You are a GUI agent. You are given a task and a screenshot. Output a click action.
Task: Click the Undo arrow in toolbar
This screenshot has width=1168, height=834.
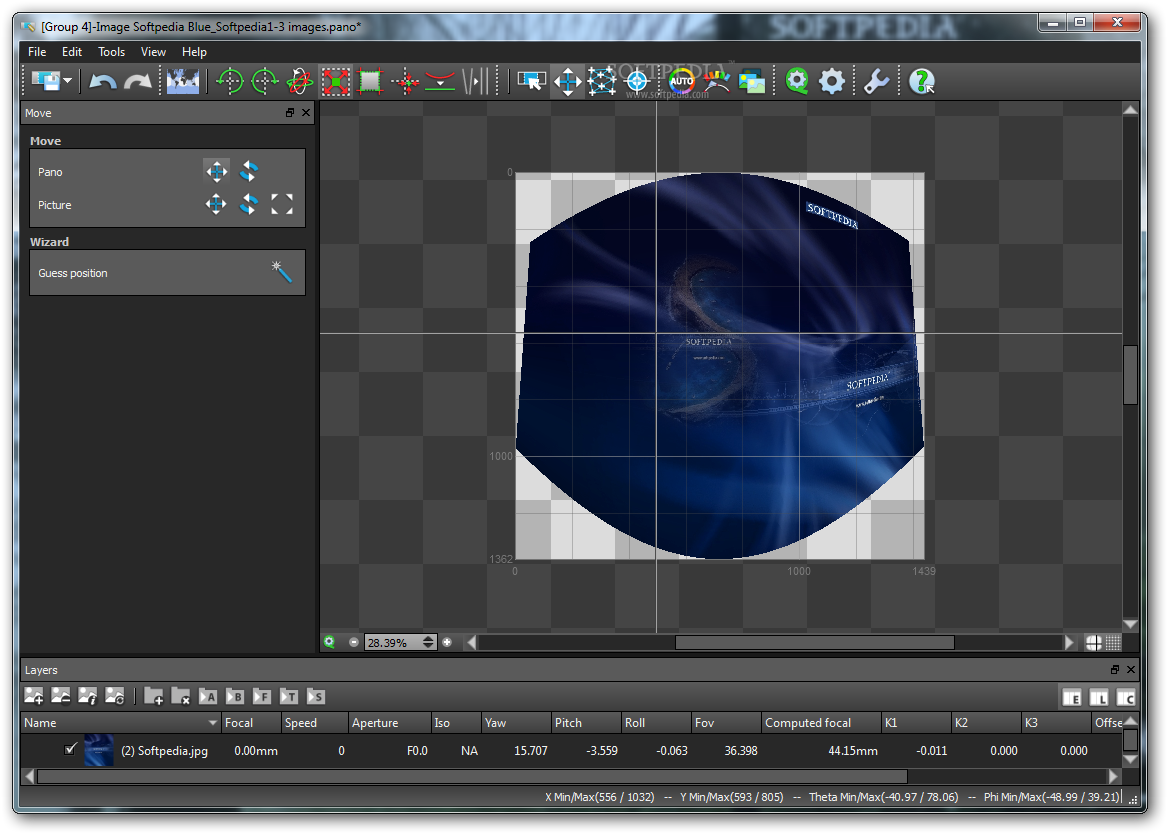tap(103, 81)
